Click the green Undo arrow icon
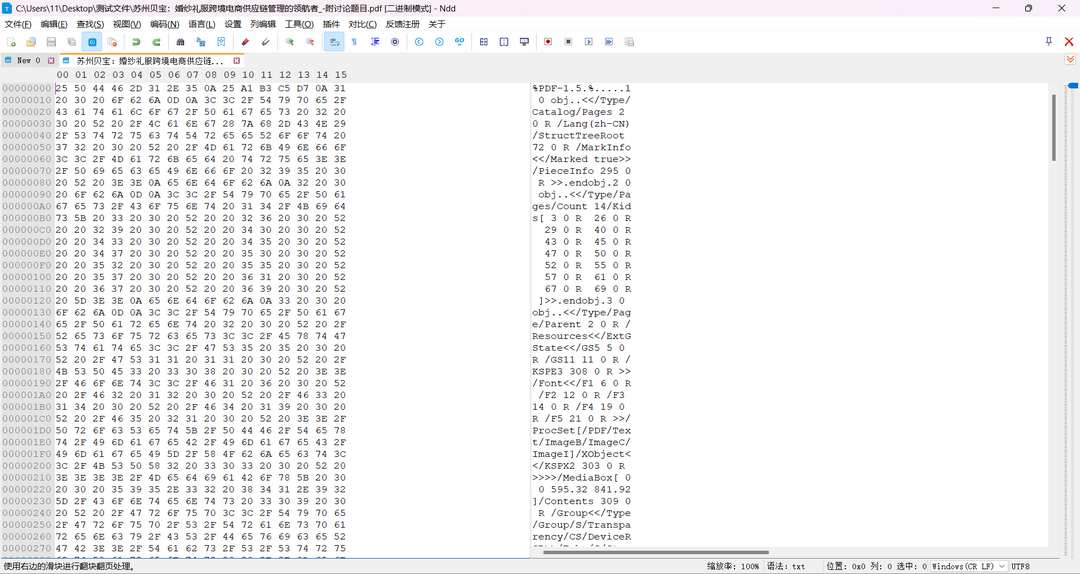Screen dimensions: 1080x574 tap(136, 42)
